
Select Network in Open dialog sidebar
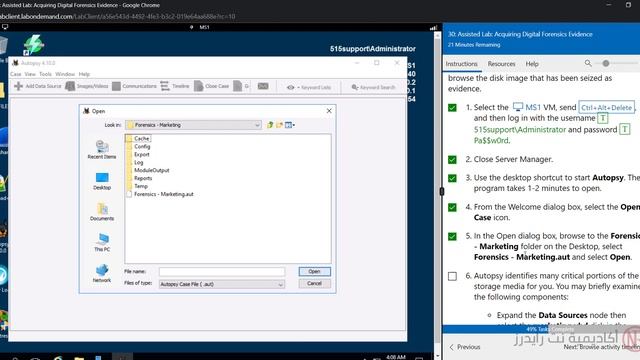pos(102,273)
